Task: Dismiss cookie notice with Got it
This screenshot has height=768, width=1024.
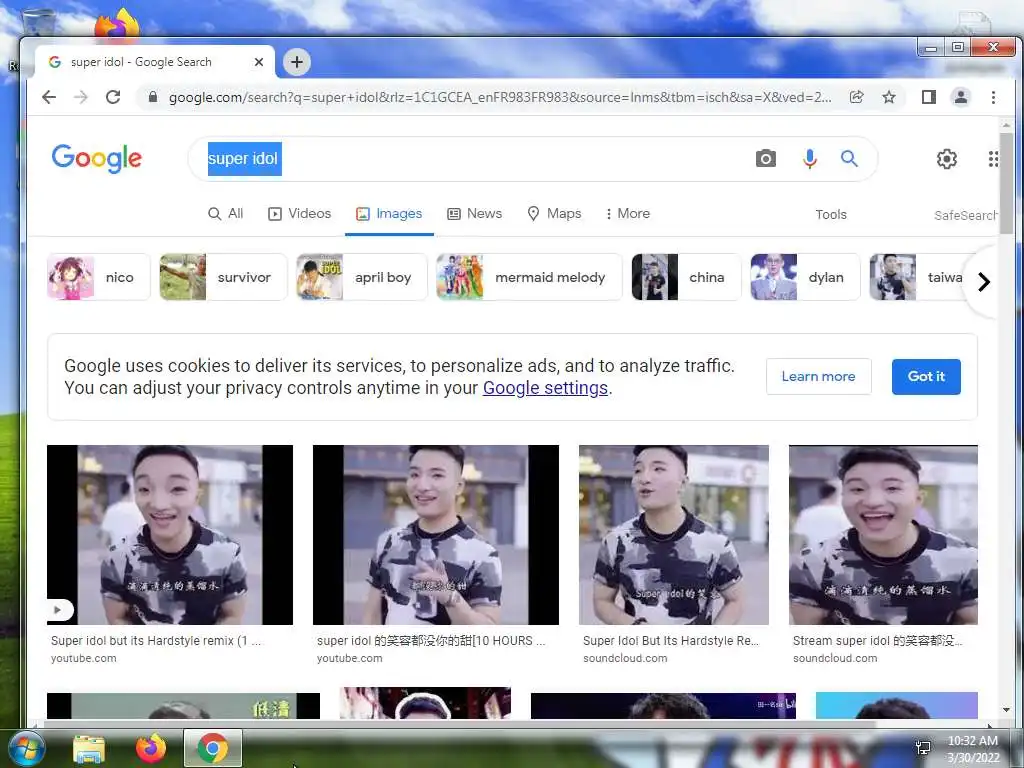Action: pos(926,376)
